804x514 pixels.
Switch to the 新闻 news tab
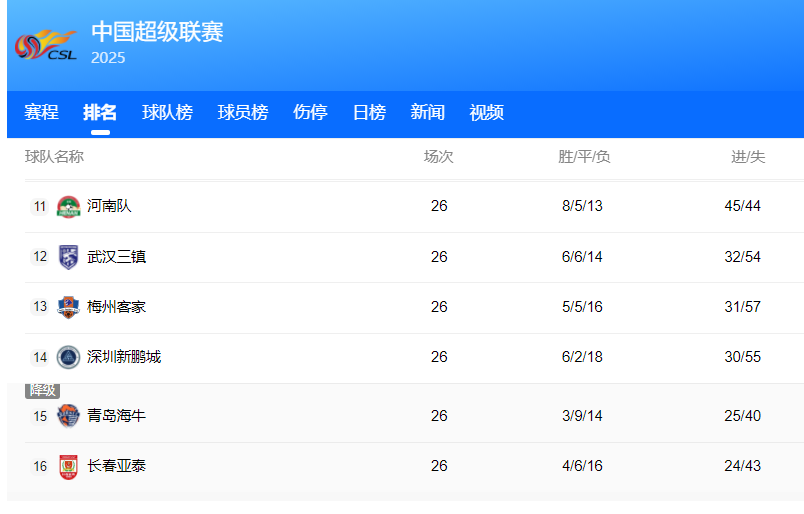pos(427,113)
